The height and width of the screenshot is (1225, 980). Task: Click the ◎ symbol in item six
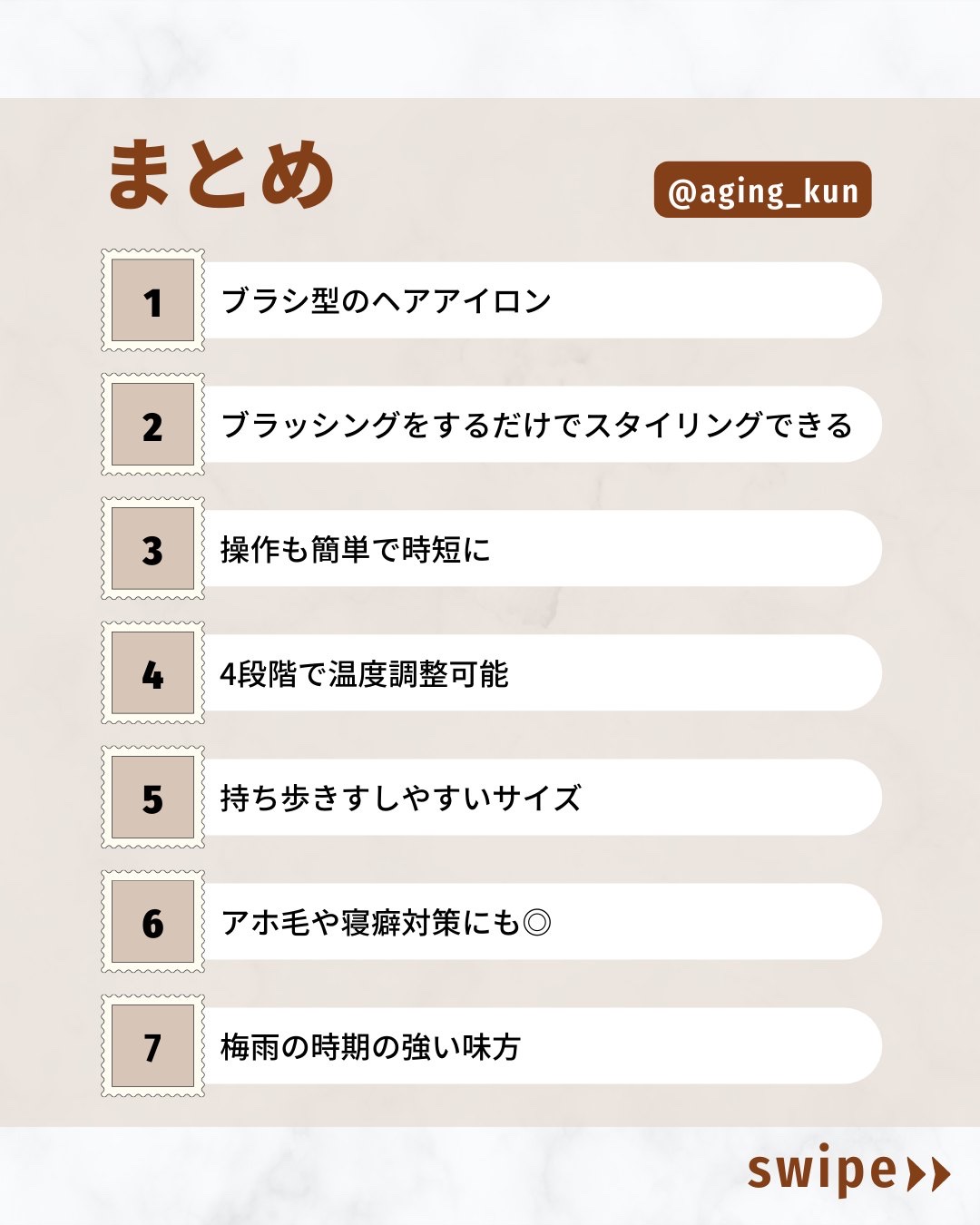click(x=537, y=923)
